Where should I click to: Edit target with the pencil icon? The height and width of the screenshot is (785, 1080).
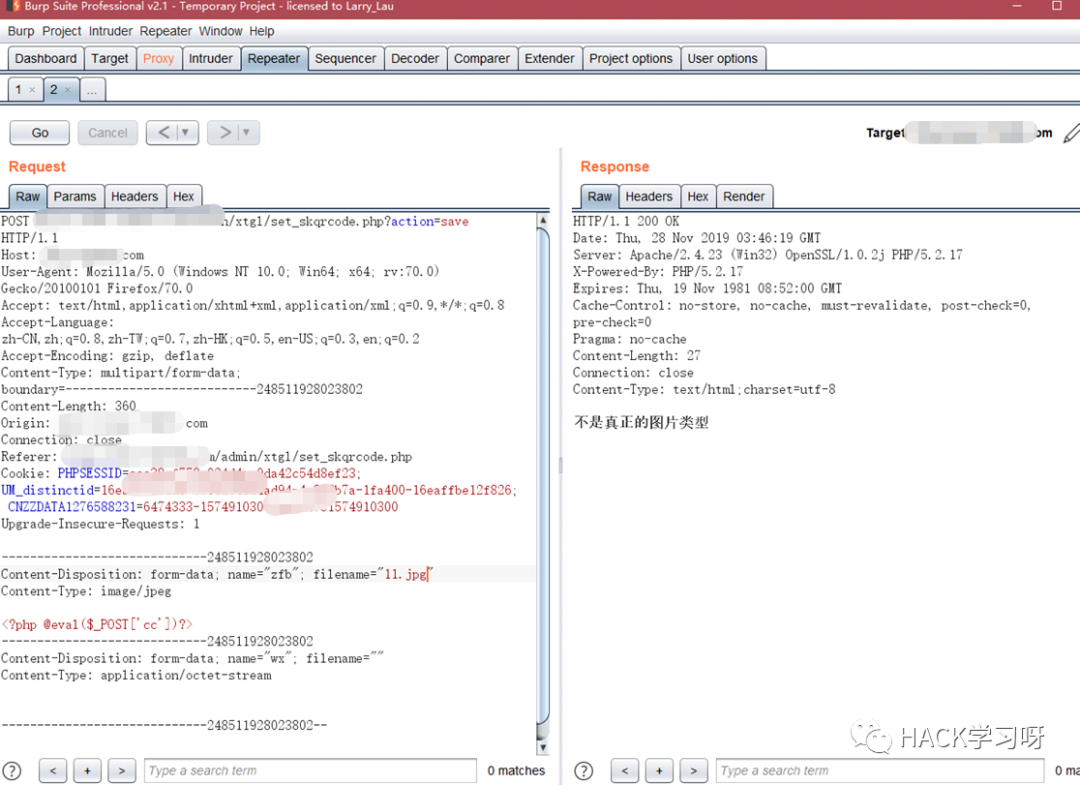[x=1071, y=133]
